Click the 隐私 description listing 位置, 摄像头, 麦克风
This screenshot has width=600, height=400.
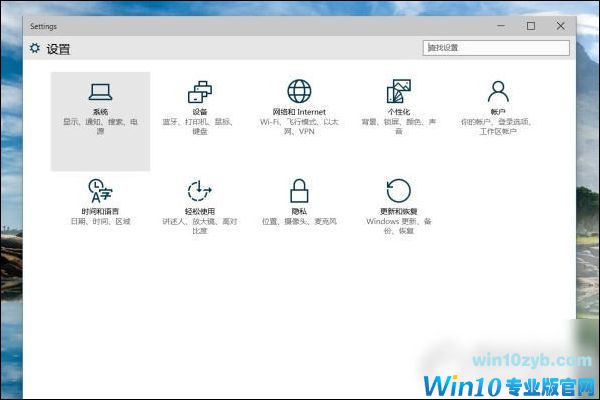tap(299, 221)
